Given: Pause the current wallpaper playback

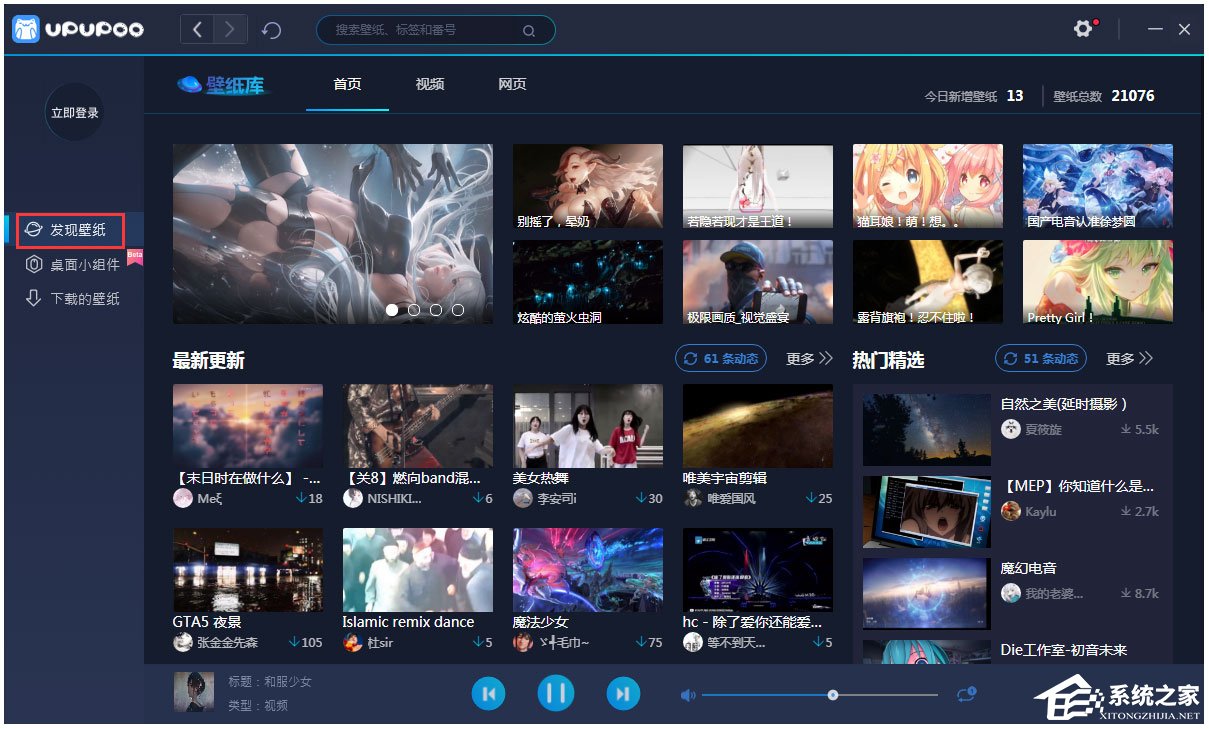Looking at the screenshot, I should click(556, 693).
